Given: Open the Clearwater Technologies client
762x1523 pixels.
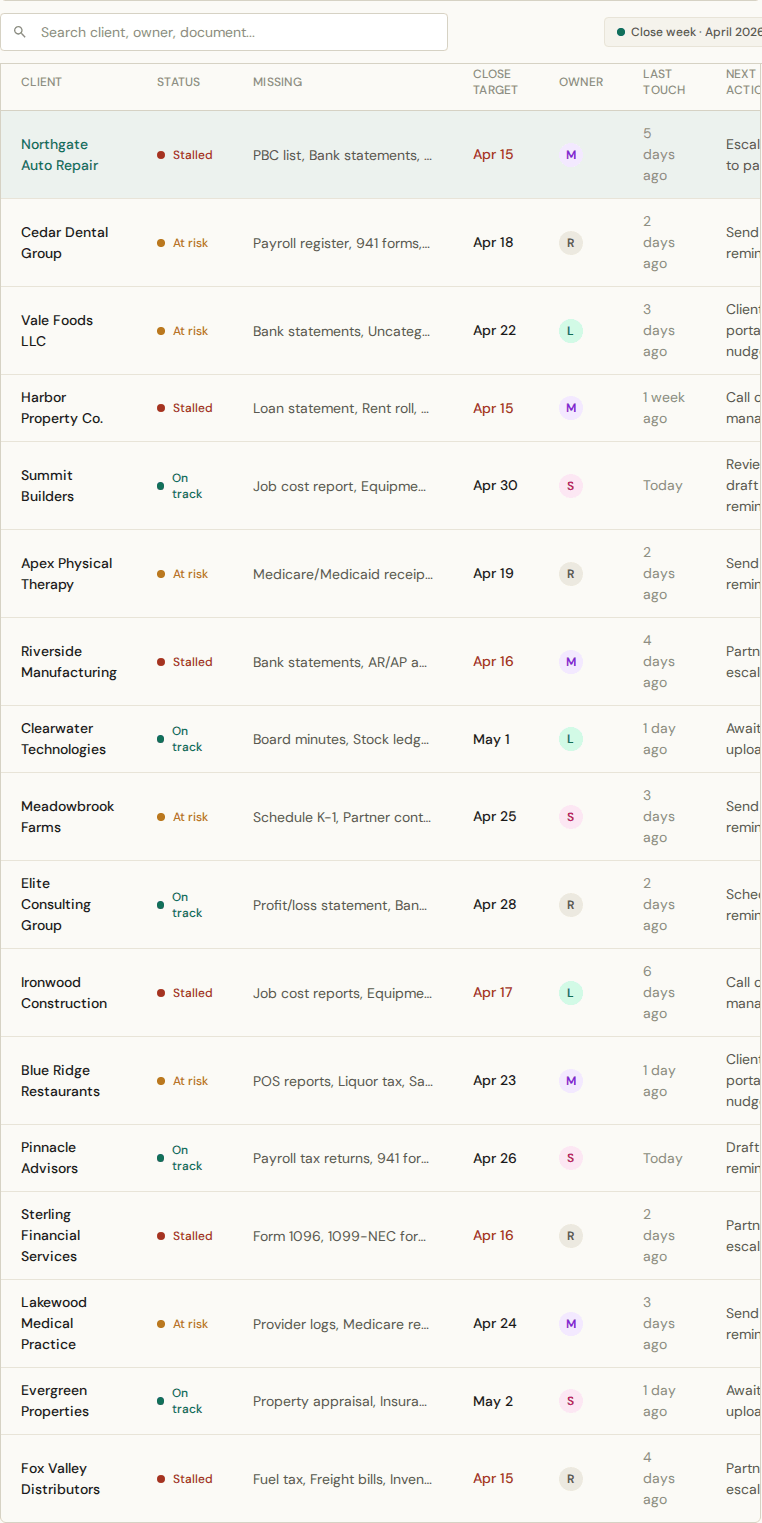Looking at the screenshot, I should tap(63, 739).
